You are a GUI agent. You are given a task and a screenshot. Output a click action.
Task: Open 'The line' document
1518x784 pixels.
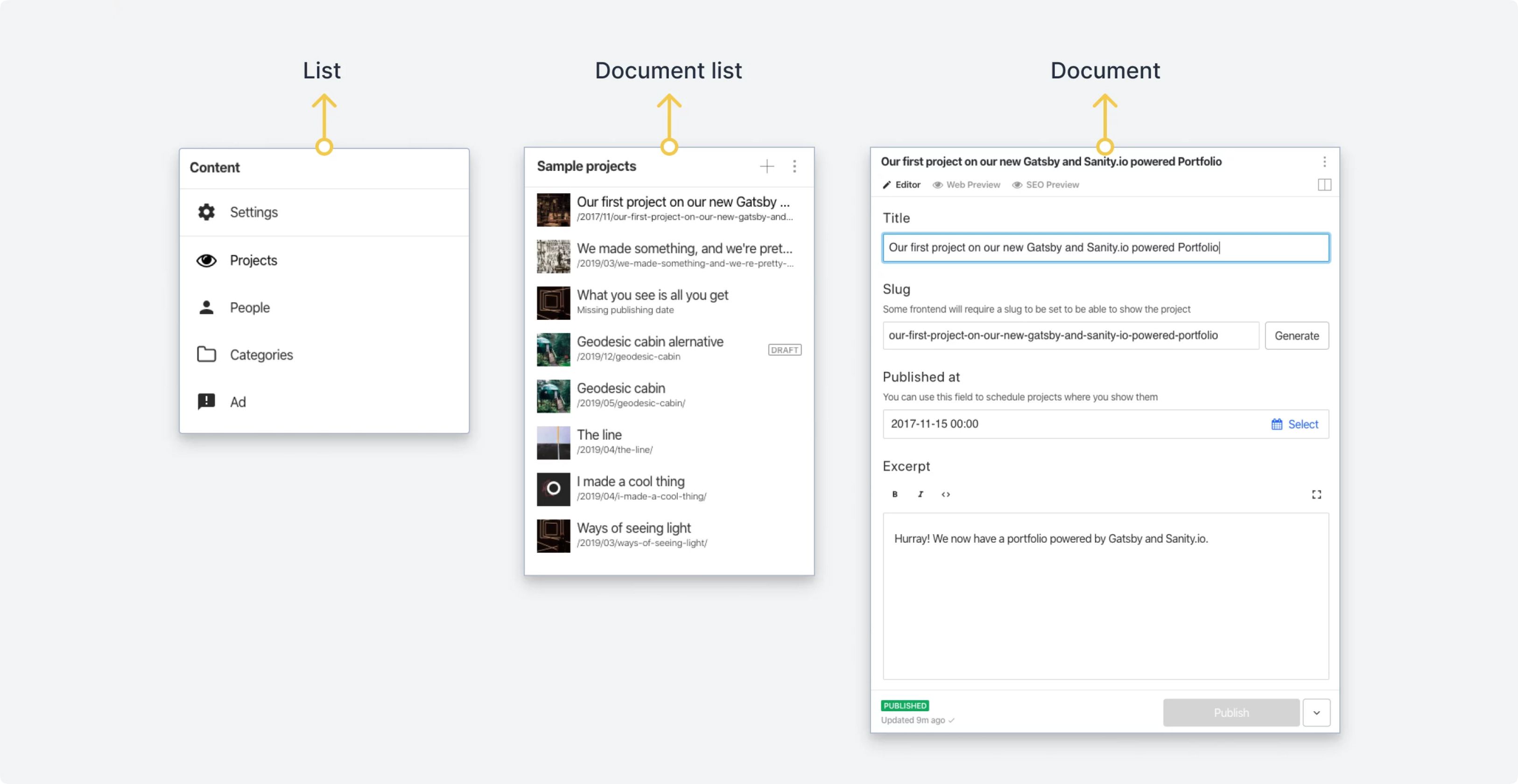coord(669,442)
